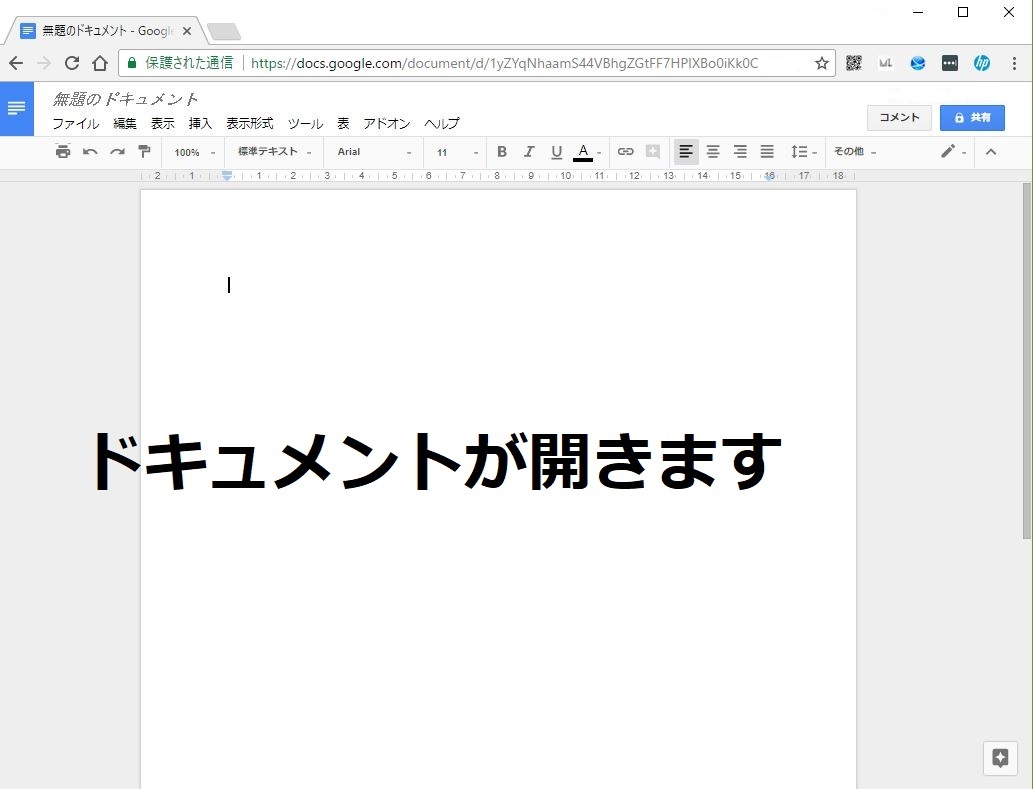Screen dimensions: 1033x789
Task: Open the text color picker
Action: pos(586,152)
